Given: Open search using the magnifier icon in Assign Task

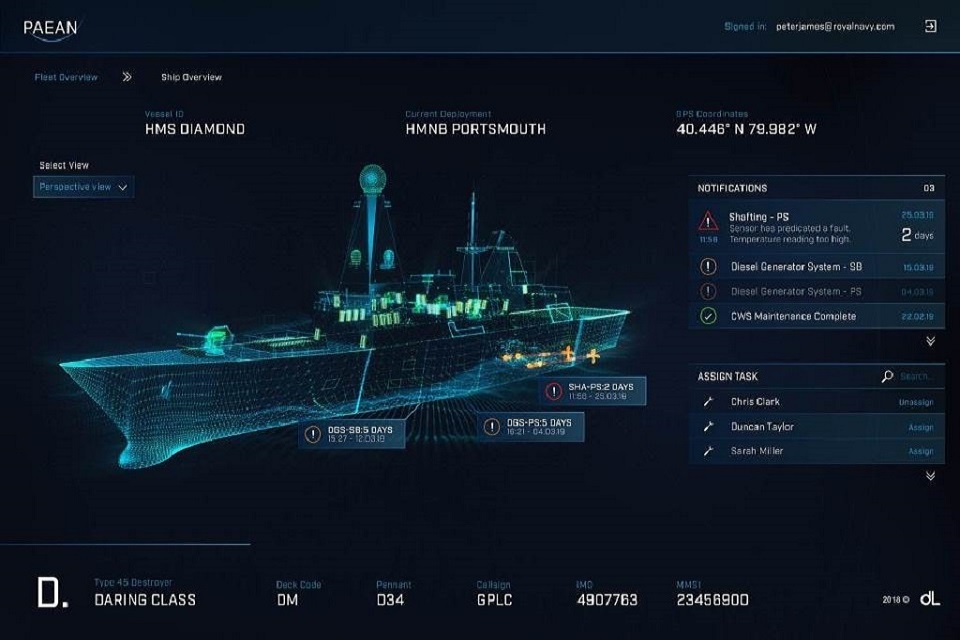Looking at the screenshot, I should pyautogui.click(x=889, y=375).
